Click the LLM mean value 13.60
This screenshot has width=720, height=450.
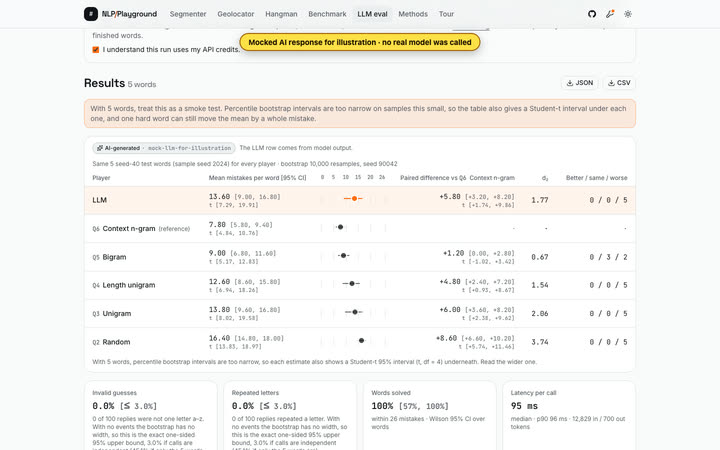click(x=219, y=197)
